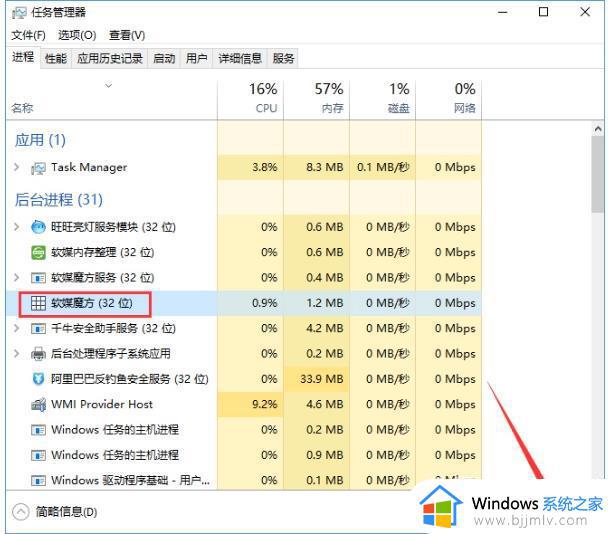Viewport: 608px width, 534px height.
Task: Expand the 千牛安全助手服务 process row
Action: coord(16,328)
